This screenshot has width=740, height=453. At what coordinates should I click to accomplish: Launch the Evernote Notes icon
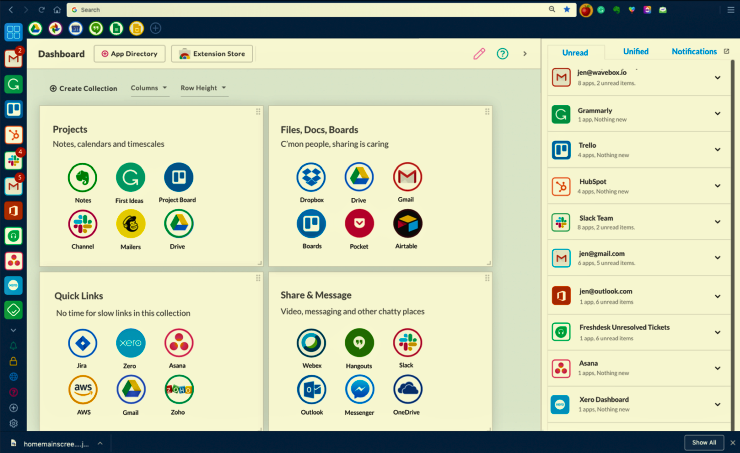tap(83, 178)
